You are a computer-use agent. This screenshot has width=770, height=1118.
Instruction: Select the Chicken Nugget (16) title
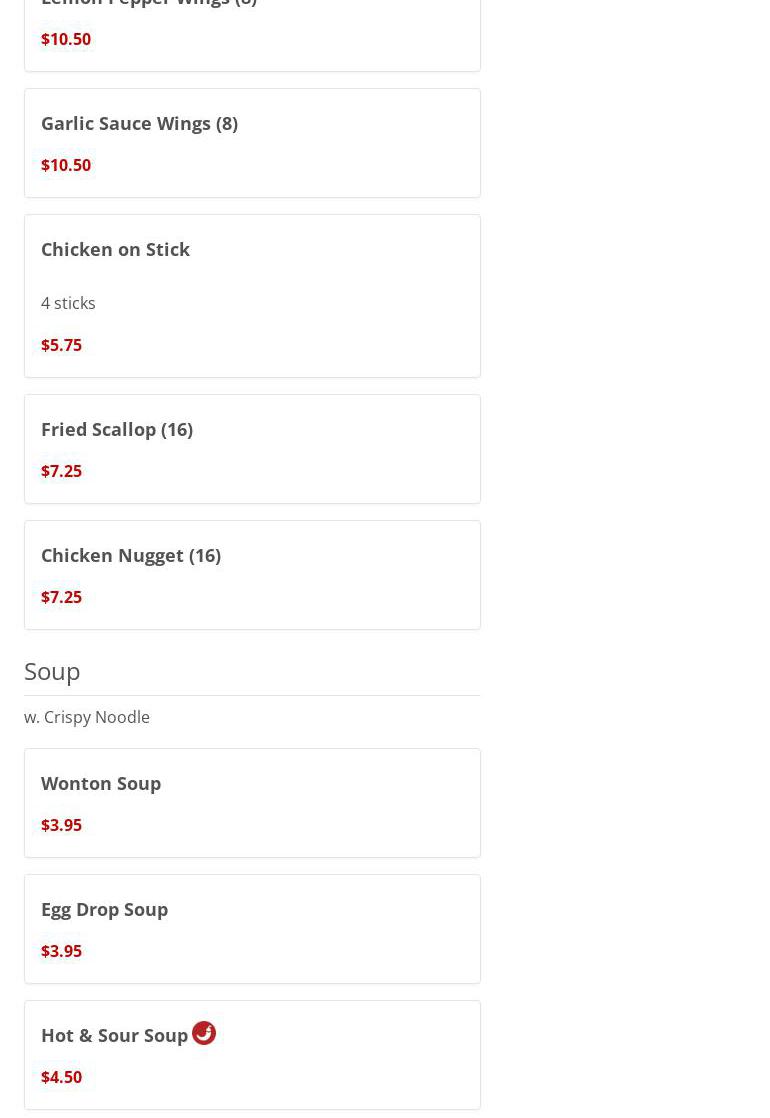point(131,555)
